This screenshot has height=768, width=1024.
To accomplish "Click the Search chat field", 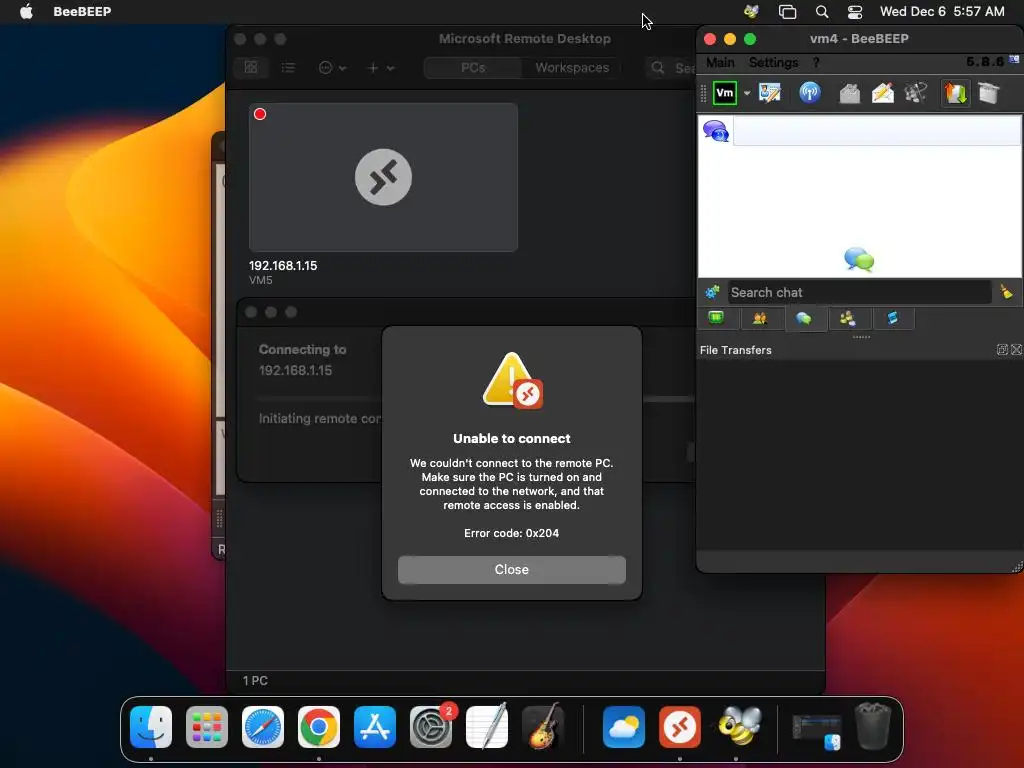I will pyautogui.click(x=859, y=292).
